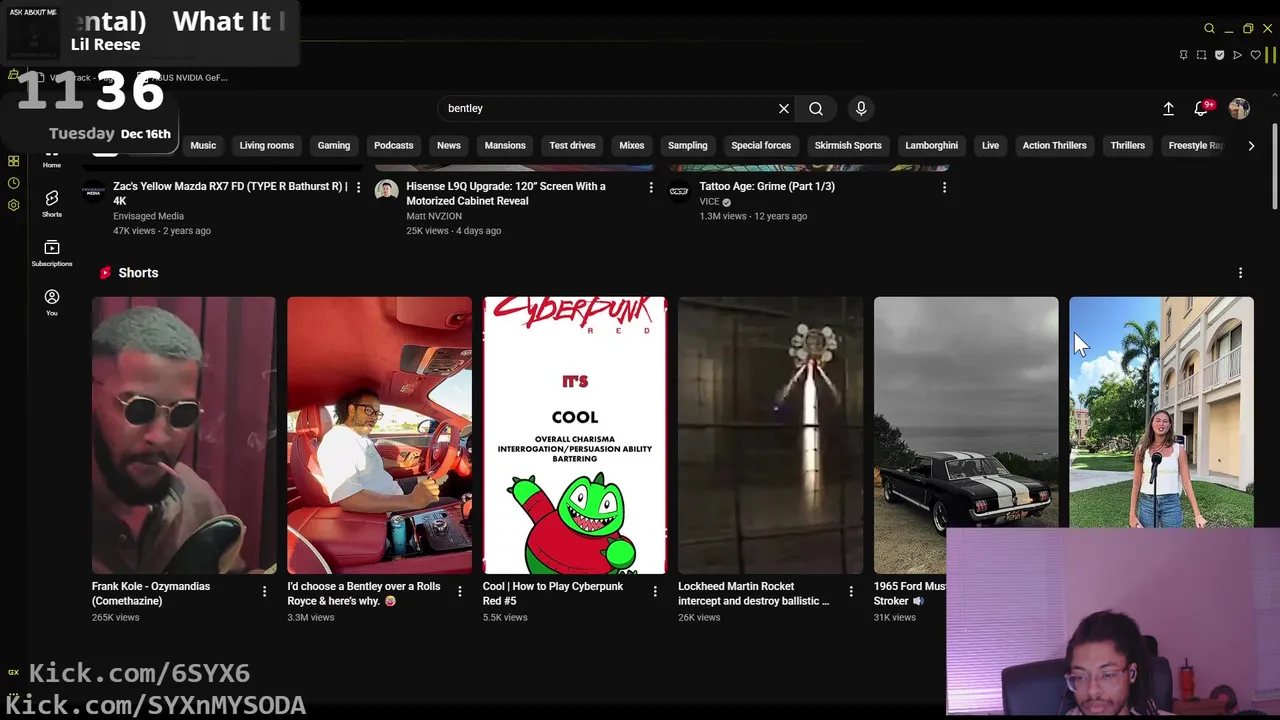1280x720 pixels.
Task: Open Lockheed Martin rocket short thumbnail
Action: point(770,435)
